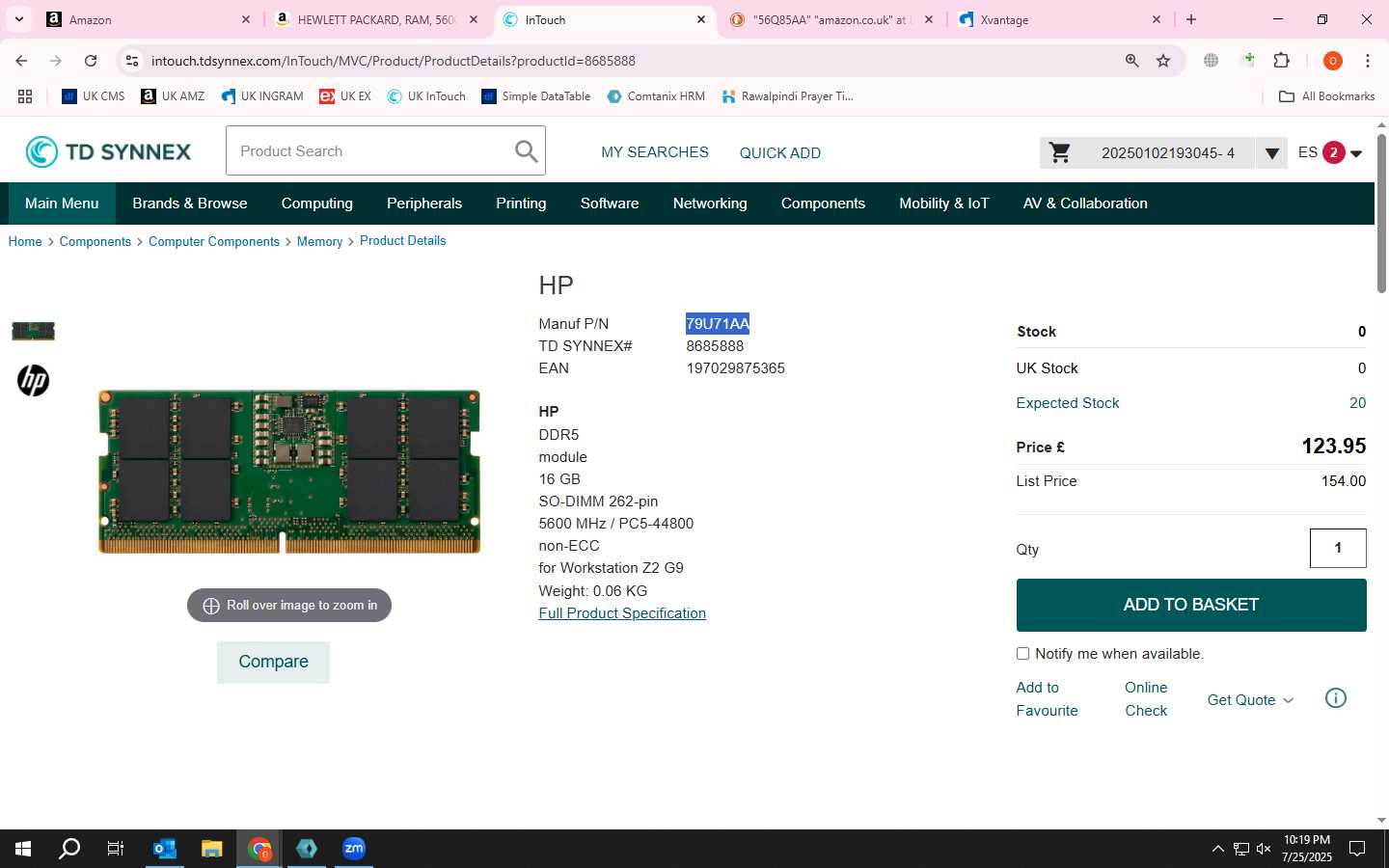This screenshot has width=1389, height=868.
Task: Click the TD SYNNEX logo
Action: [108, 151]
